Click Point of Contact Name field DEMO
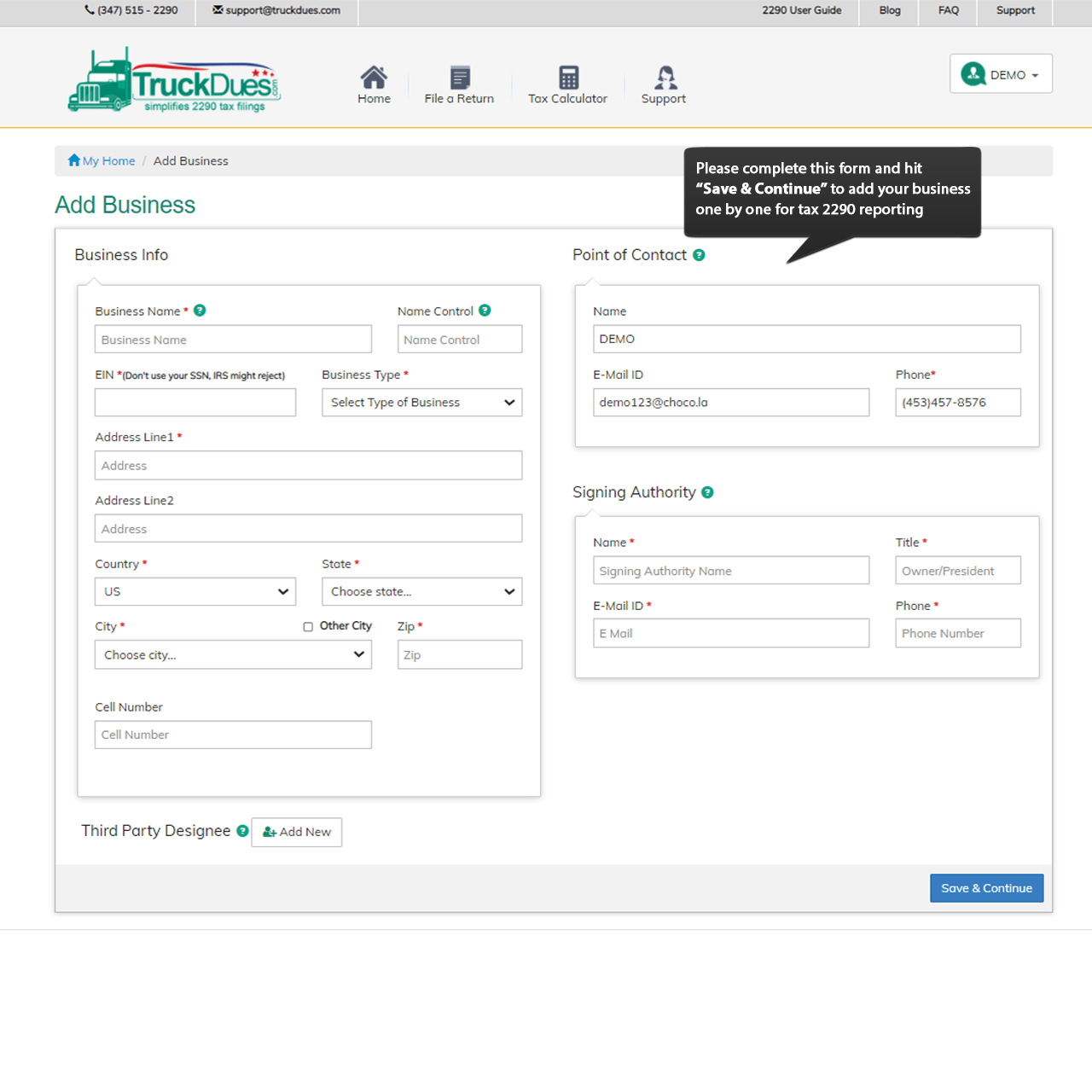Image resolution: width=1092 pixels, height=1092 pixels. coord(806,339)
